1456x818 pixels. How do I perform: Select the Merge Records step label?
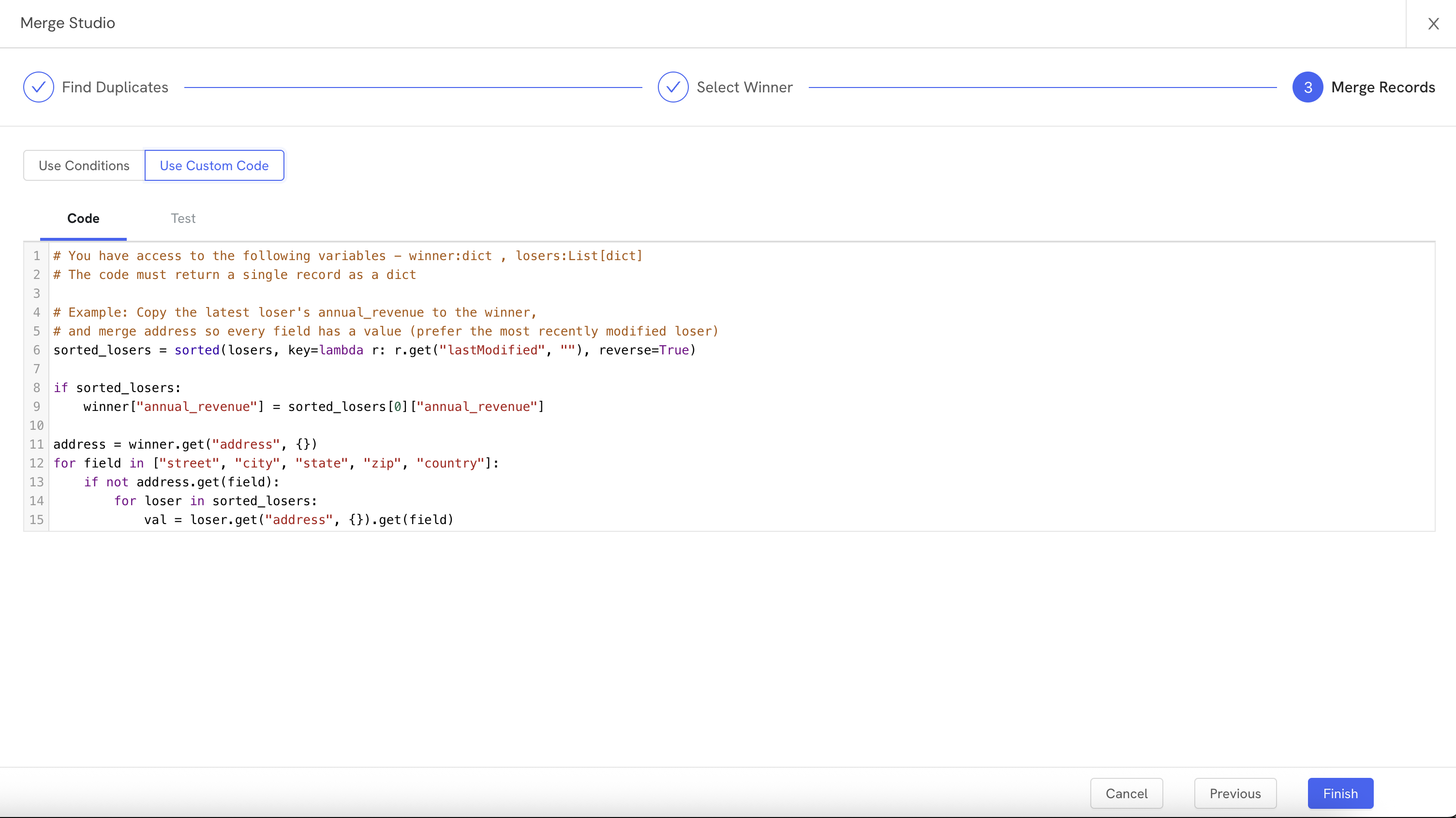(x=1383, y=87)
